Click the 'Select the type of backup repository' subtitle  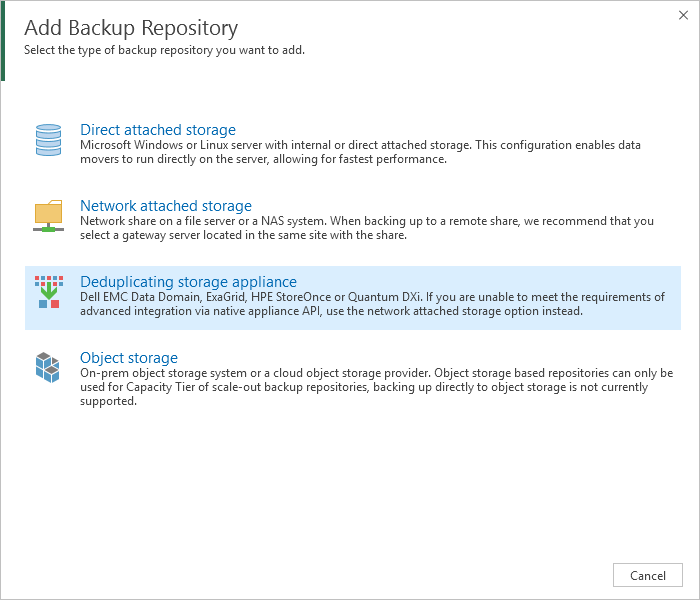coord(164,50)
